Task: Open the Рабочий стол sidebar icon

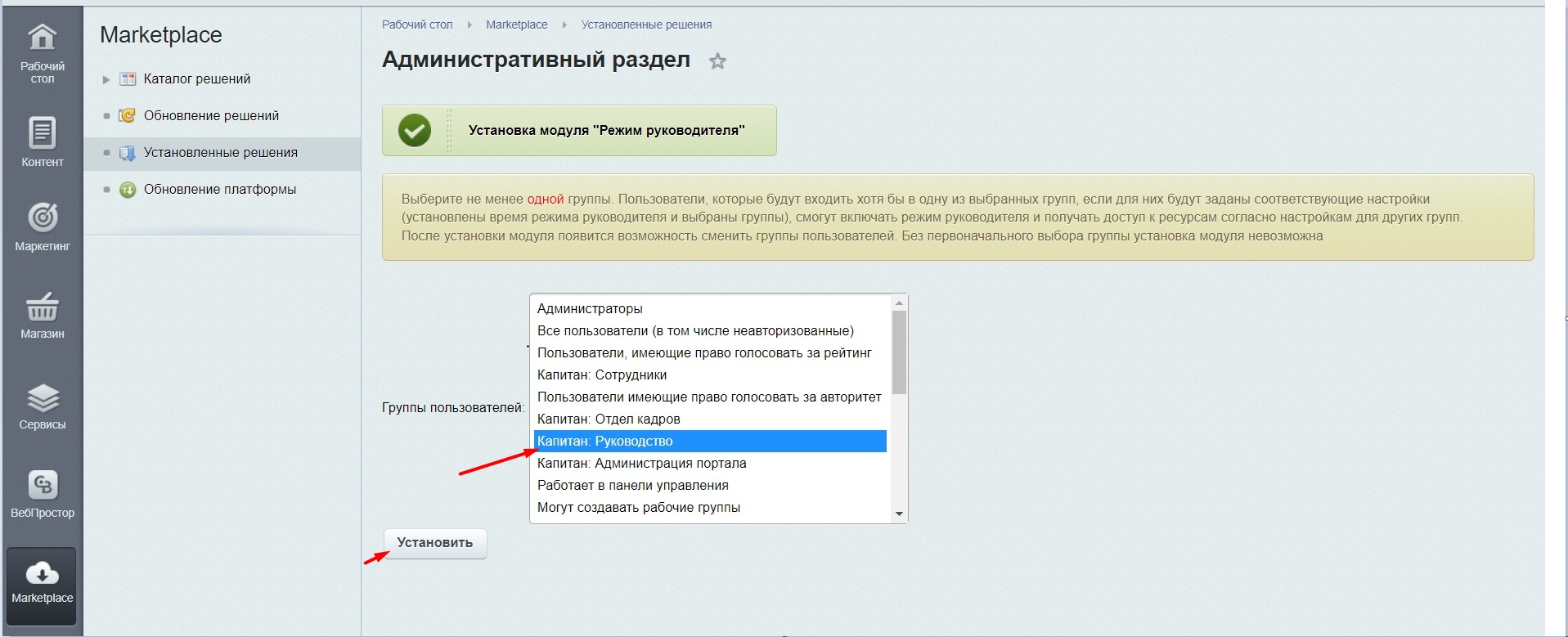Action: (x=42, y=38)
